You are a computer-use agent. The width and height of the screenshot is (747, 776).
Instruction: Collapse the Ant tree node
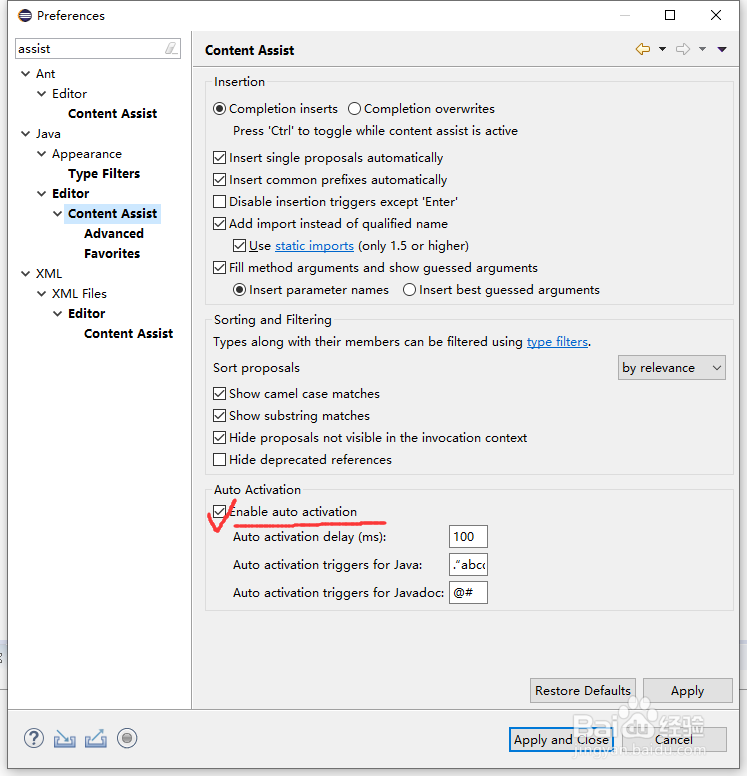pyautogui.click(x=25, y=74)
